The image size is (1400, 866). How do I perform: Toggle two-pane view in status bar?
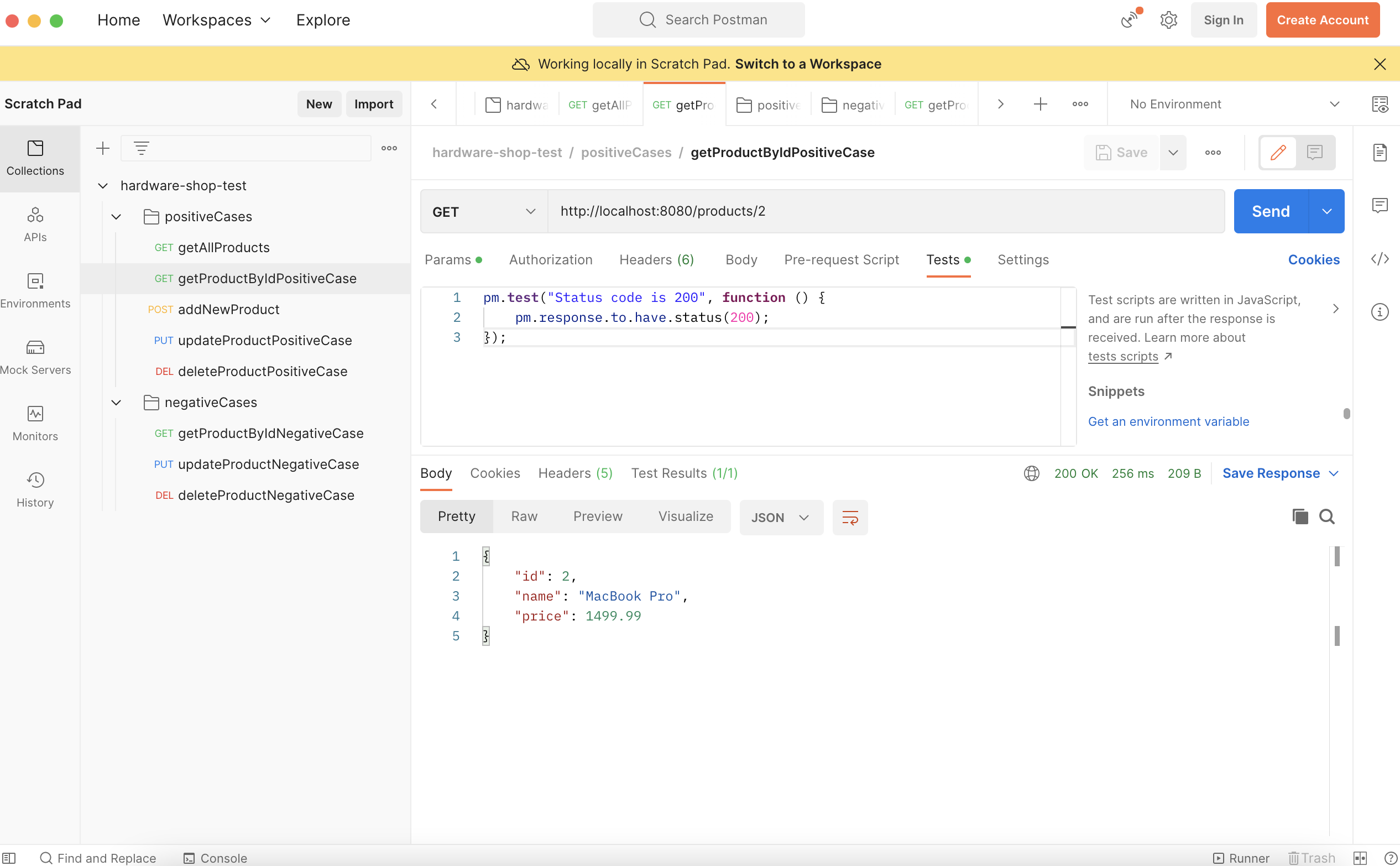coord(1360,857)
